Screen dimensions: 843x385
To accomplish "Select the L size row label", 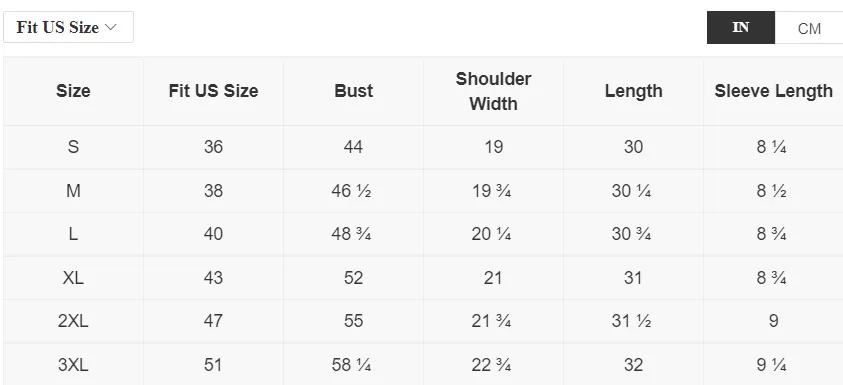I will [73, 234].
